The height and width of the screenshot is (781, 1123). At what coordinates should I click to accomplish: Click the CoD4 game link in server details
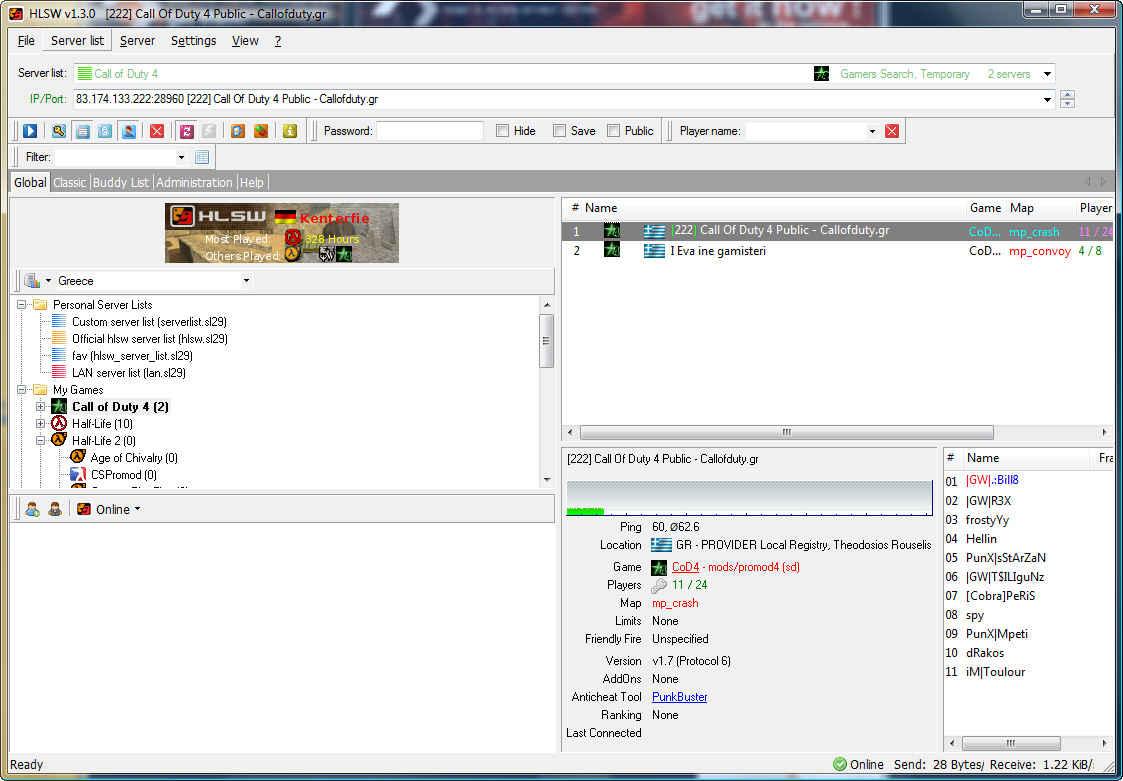(x=685, y=567)
